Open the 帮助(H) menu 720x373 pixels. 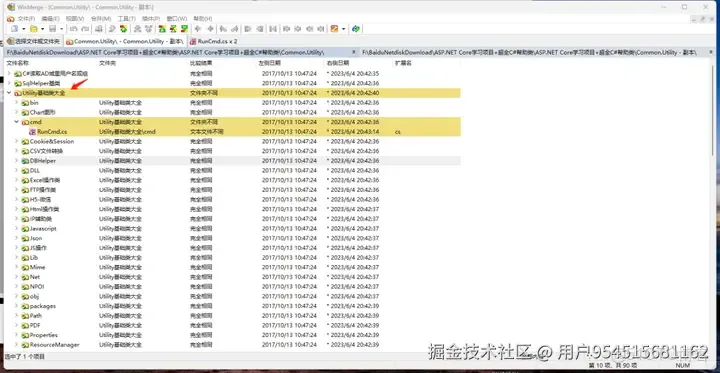[x=202, y=19]
